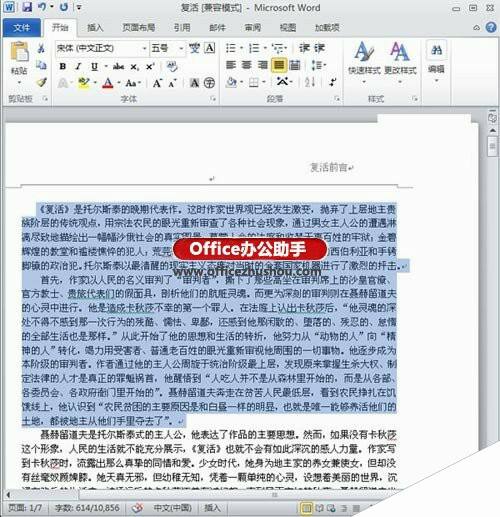Insert enclosed character (circled 字)

(x=209, y=83)
